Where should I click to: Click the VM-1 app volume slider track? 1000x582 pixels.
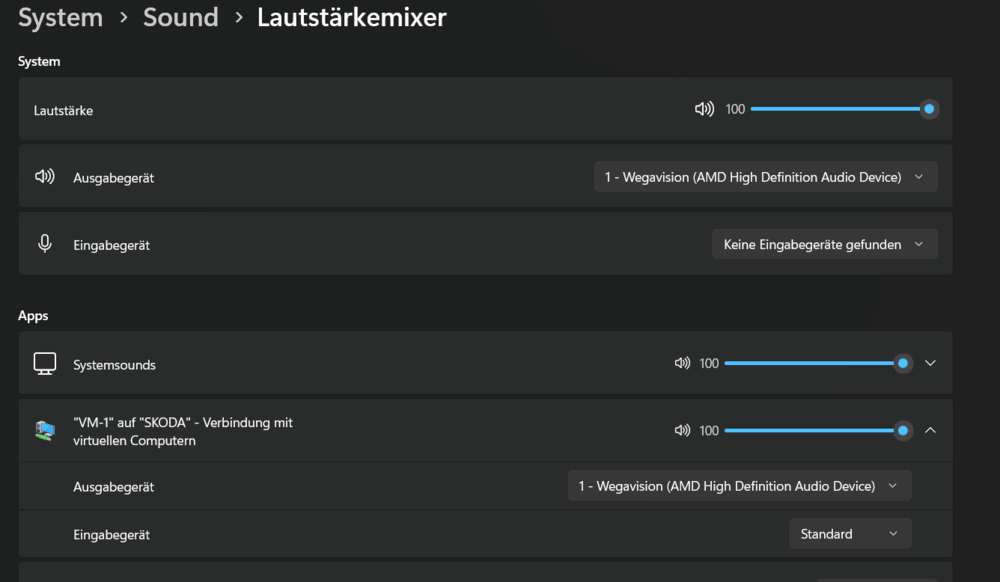click(x=810, y=430)
